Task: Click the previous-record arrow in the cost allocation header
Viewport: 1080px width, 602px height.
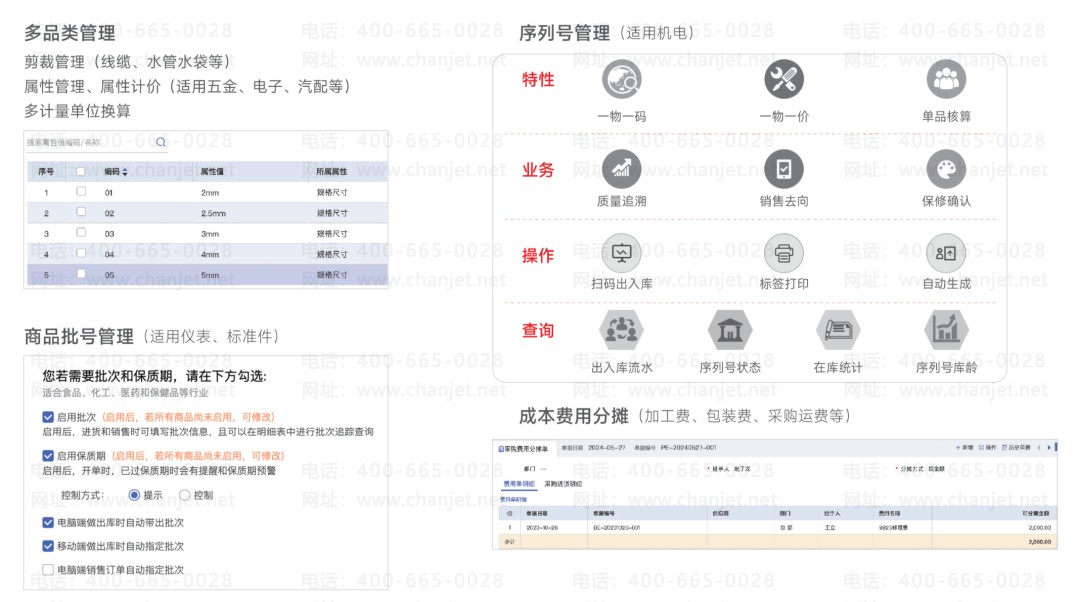Action: (1039, 448)
